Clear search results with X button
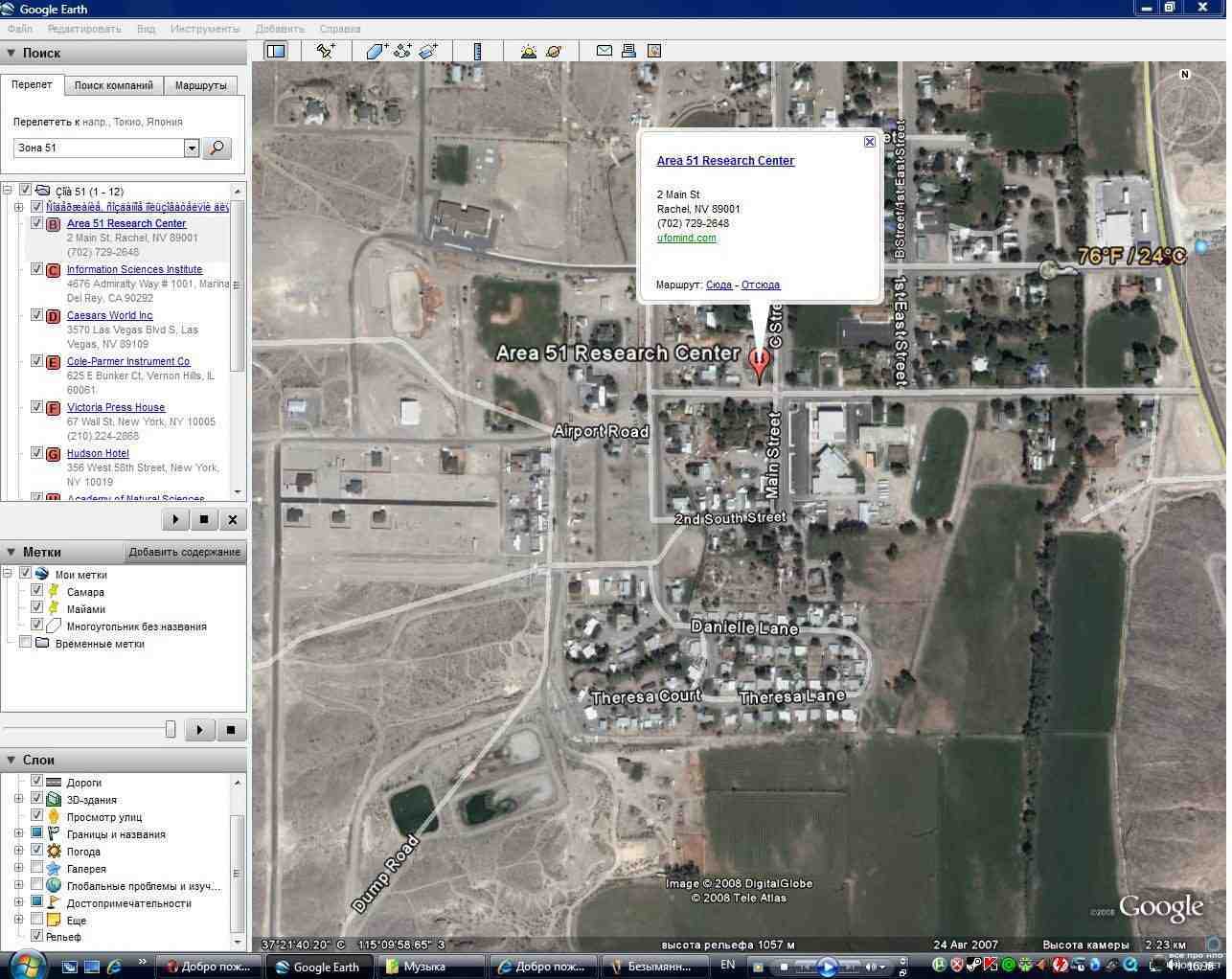1232x979 pixels. [x=233, y=519]
